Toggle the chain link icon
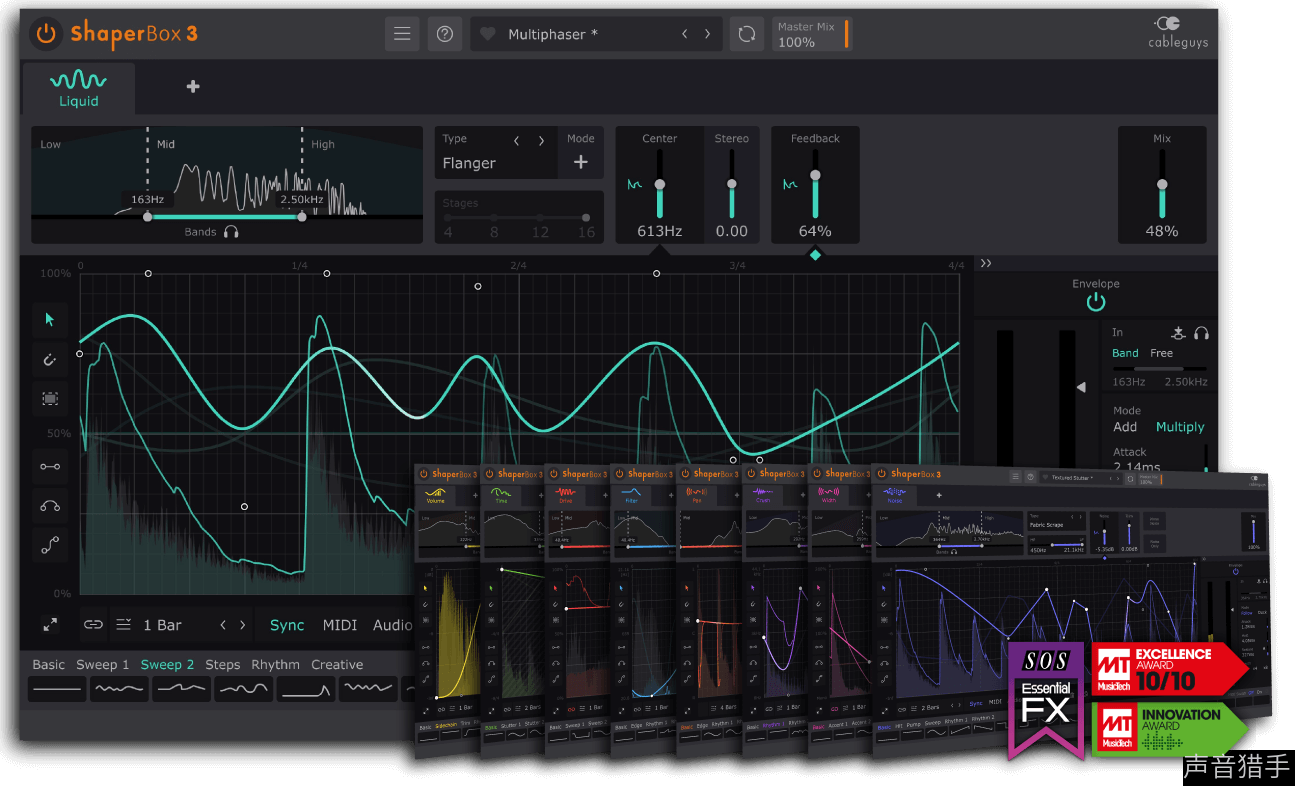 coord(93,625)
